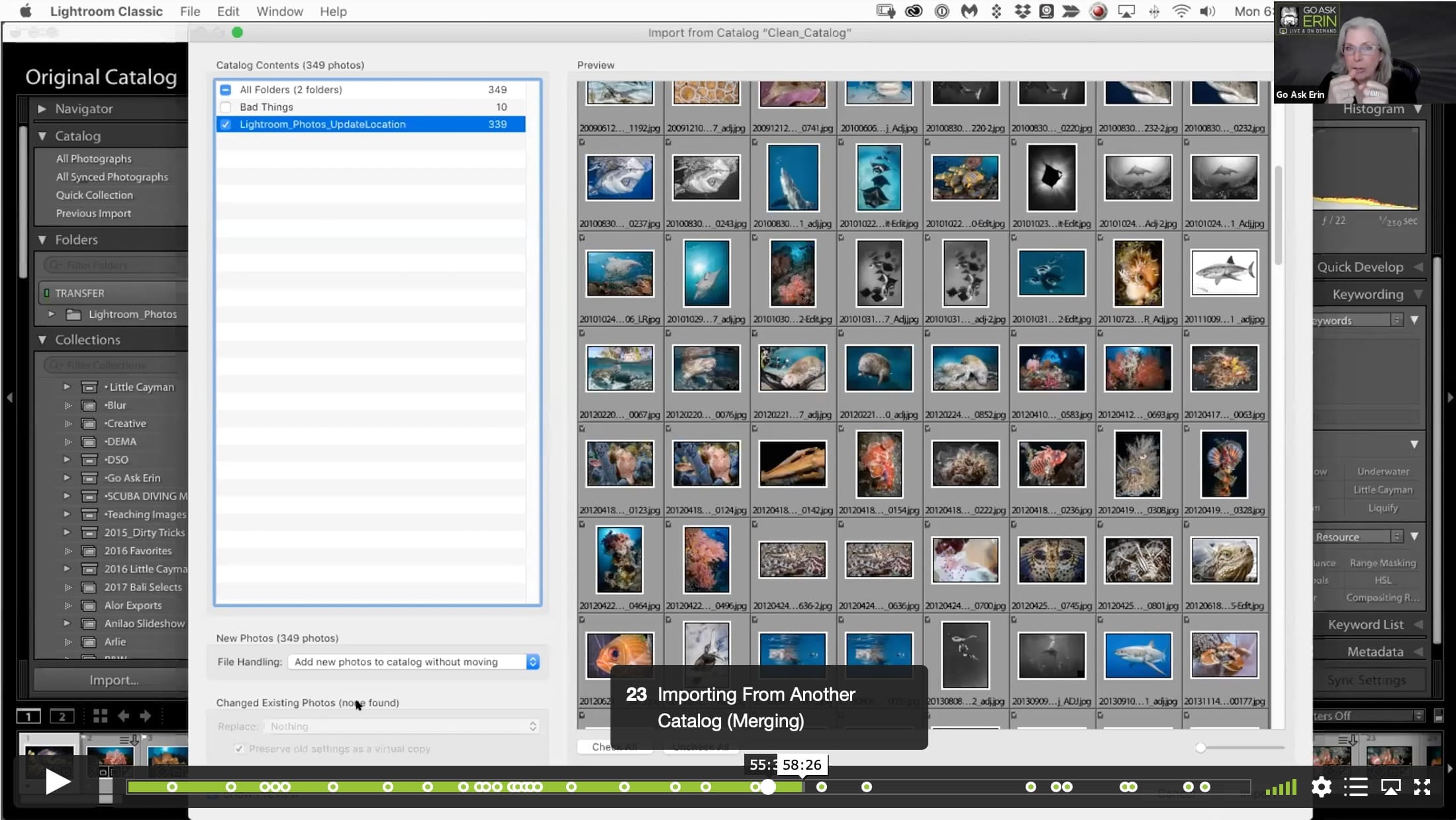Click the main window '1' display button
Viewport: 1456px width, 820px height.
click(28, 716)
